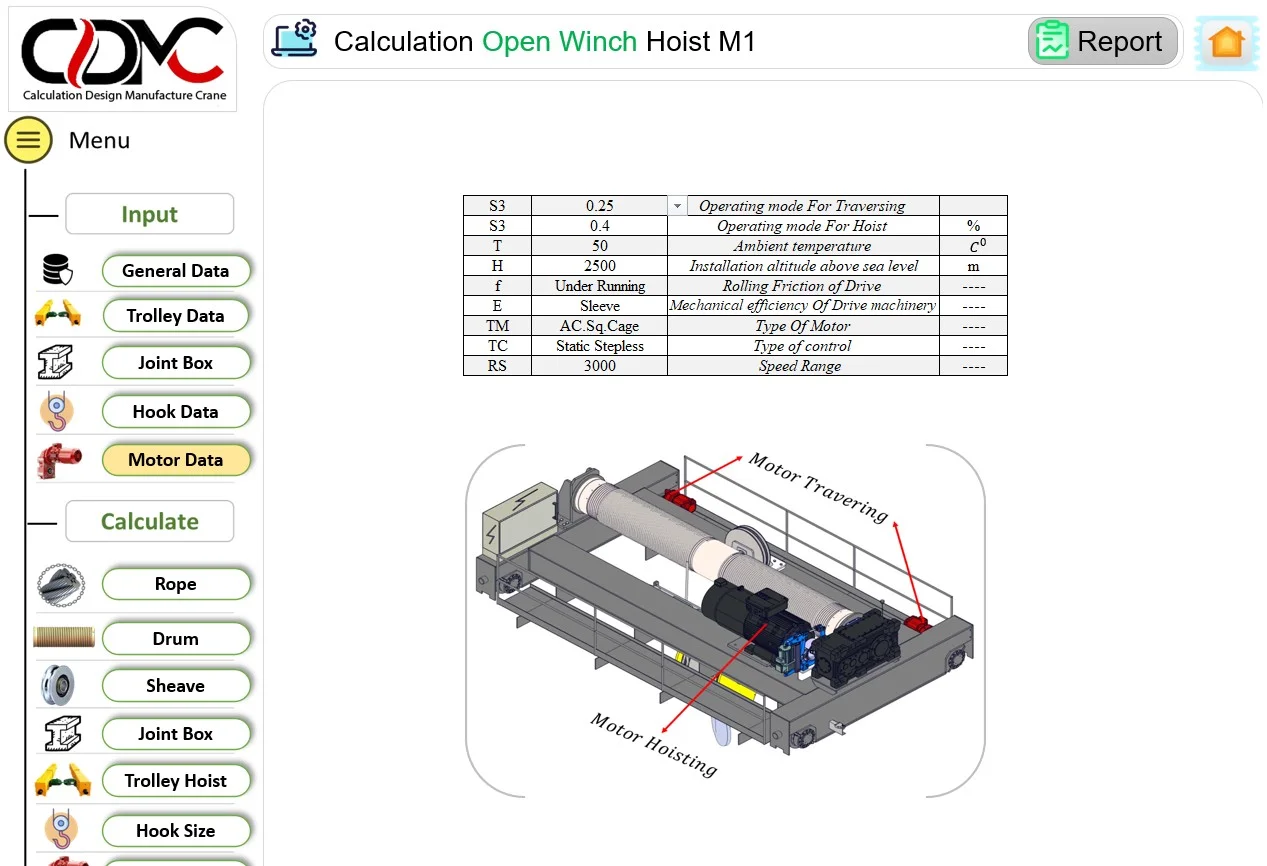1267x866 pixels.
Task: Click the Trolley Hoist calculate button
Action: click(x=176, y=781)
